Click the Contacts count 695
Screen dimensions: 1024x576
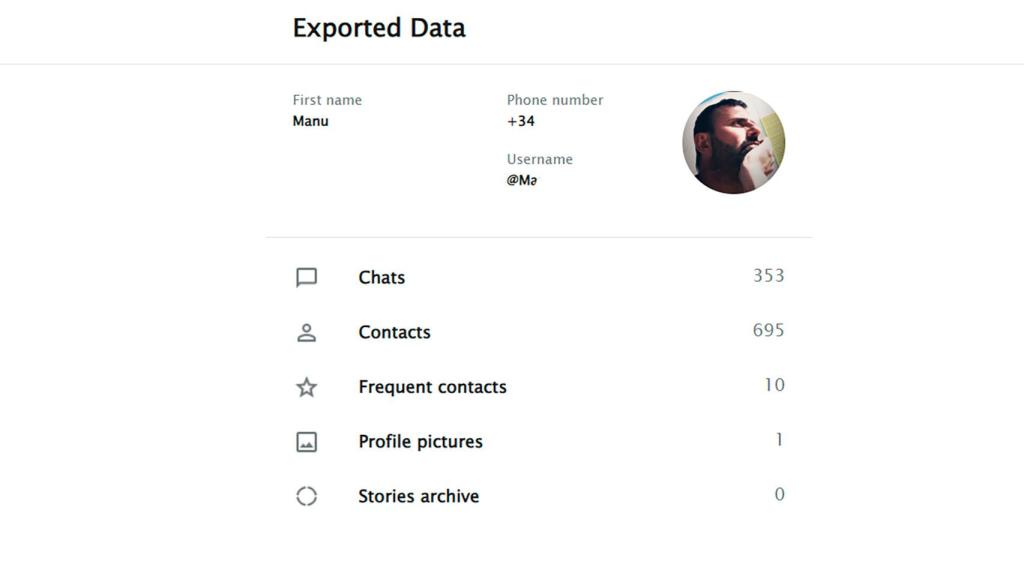click(769, 330)
